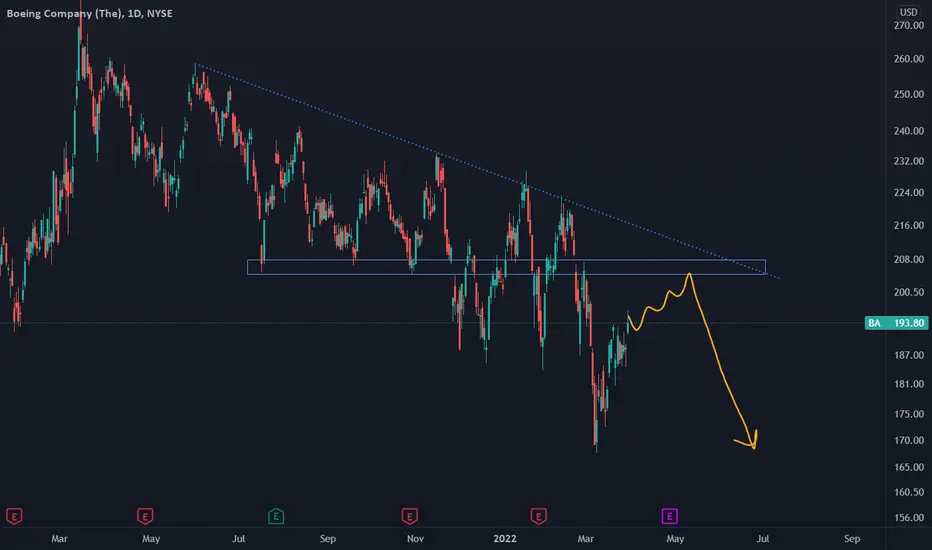The width and height of the screenshot is (932, 550).
Task: Click the 240.00 price axis label
Action: point(909,131)
